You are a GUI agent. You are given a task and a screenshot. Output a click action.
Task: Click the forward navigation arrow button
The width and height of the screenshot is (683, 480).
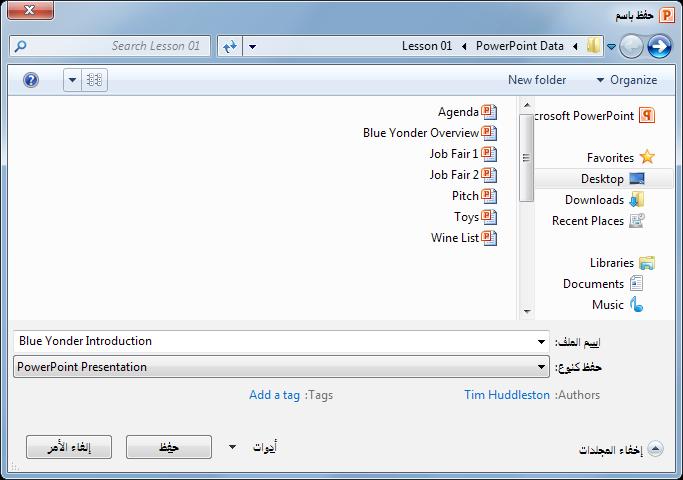tap(659, 46)
